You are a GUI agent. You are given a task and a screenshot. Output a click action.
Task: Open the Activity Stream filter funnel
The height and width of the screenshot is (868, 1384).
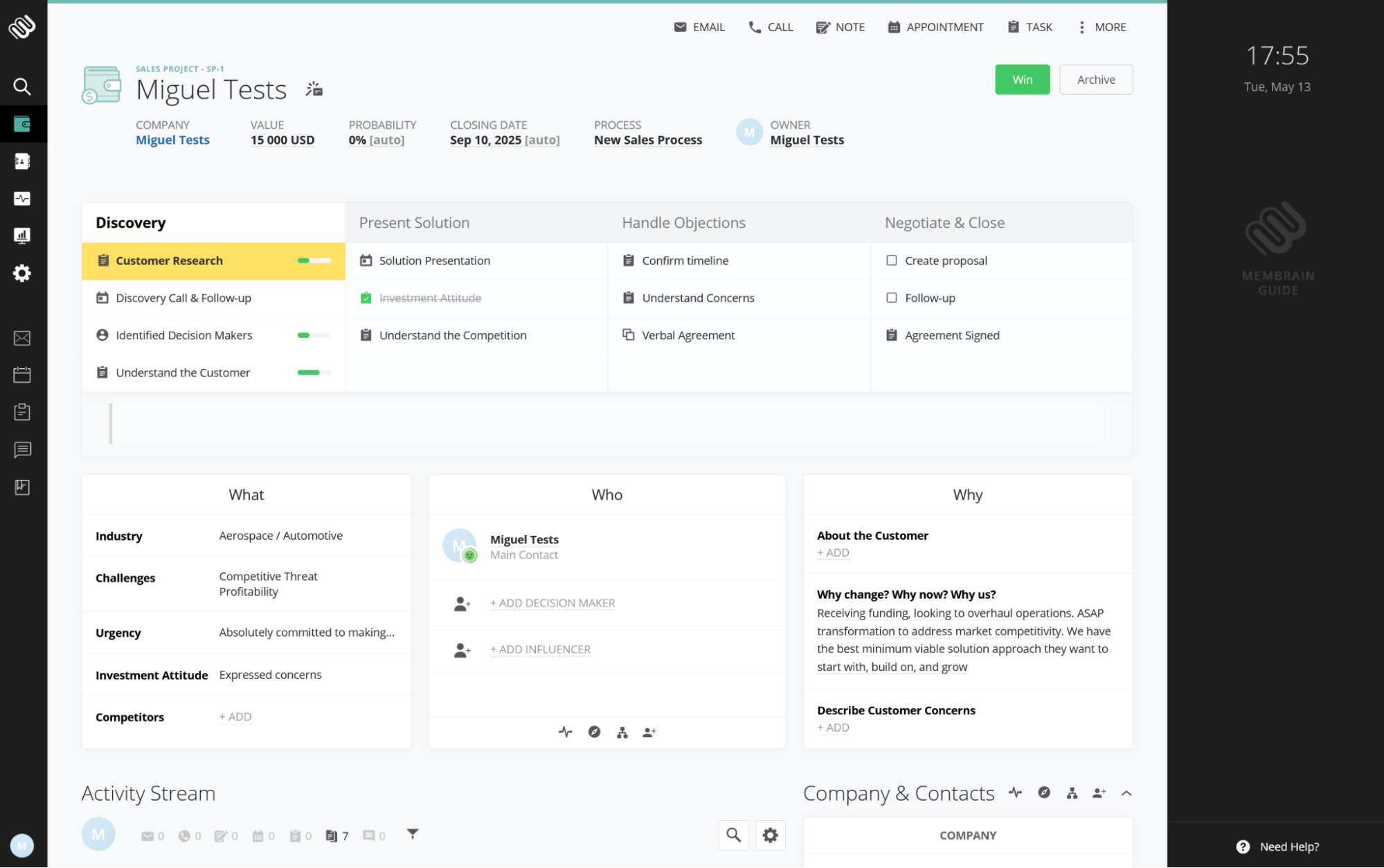coord(412,835)
